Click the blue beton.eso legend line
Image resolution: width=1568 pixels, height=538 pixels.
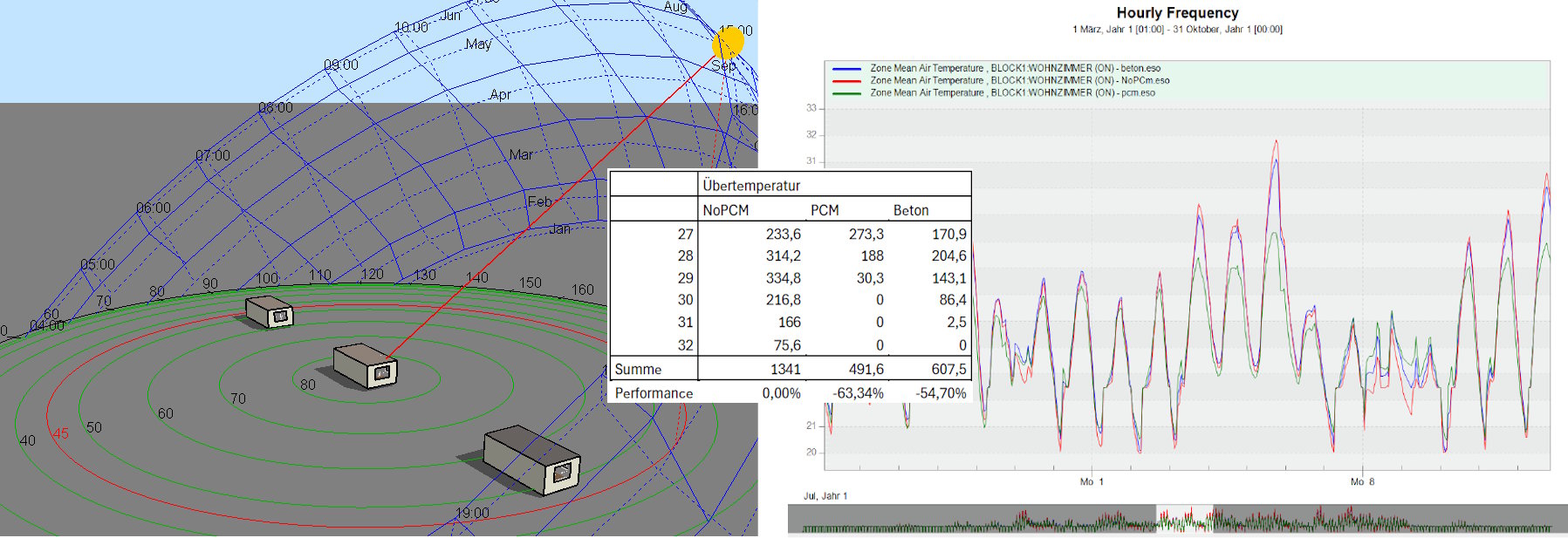click(847, 68)
